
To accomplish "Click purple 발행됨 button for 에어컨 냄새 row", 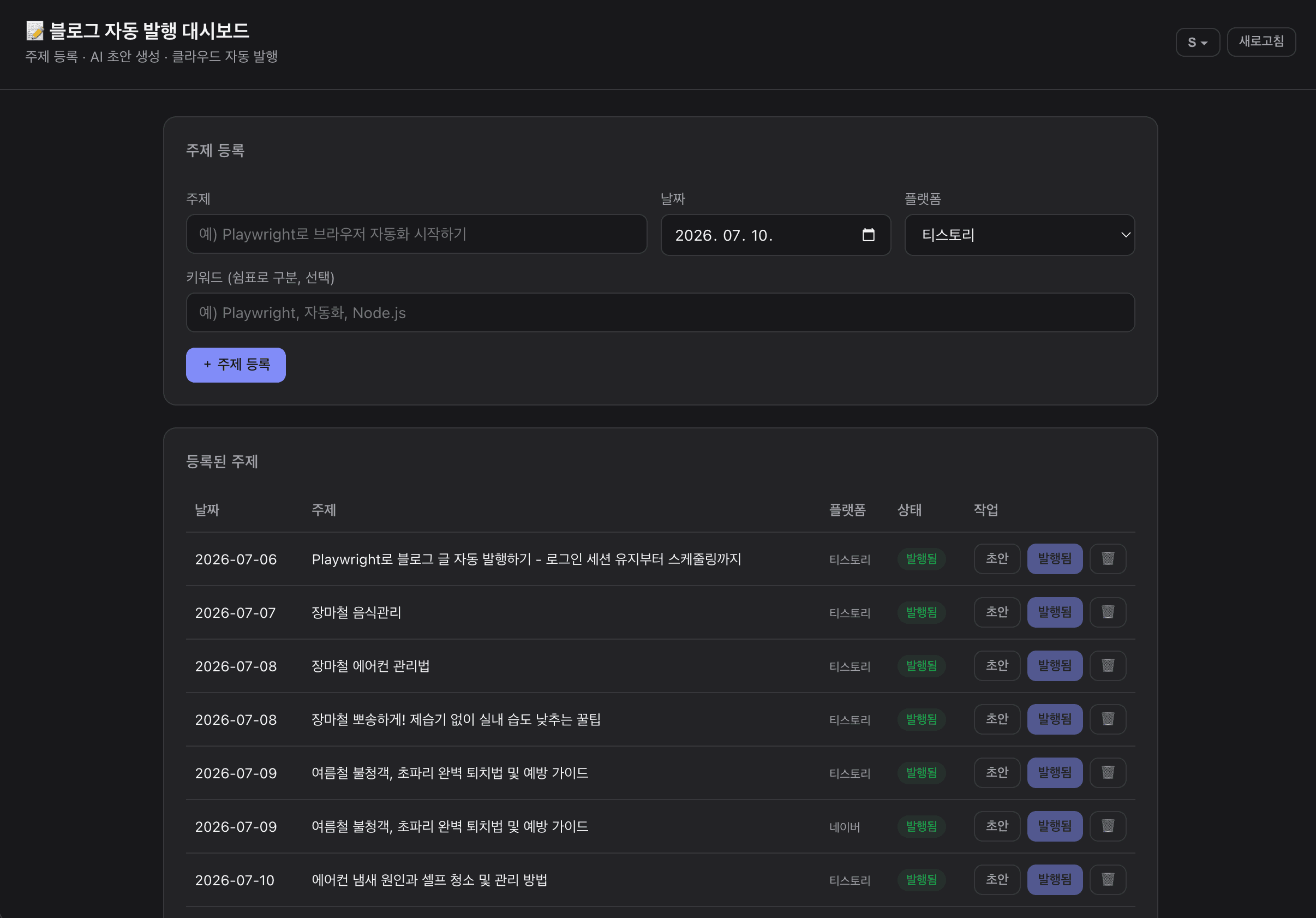I will pyautogui.click(x=1055, y=880).
